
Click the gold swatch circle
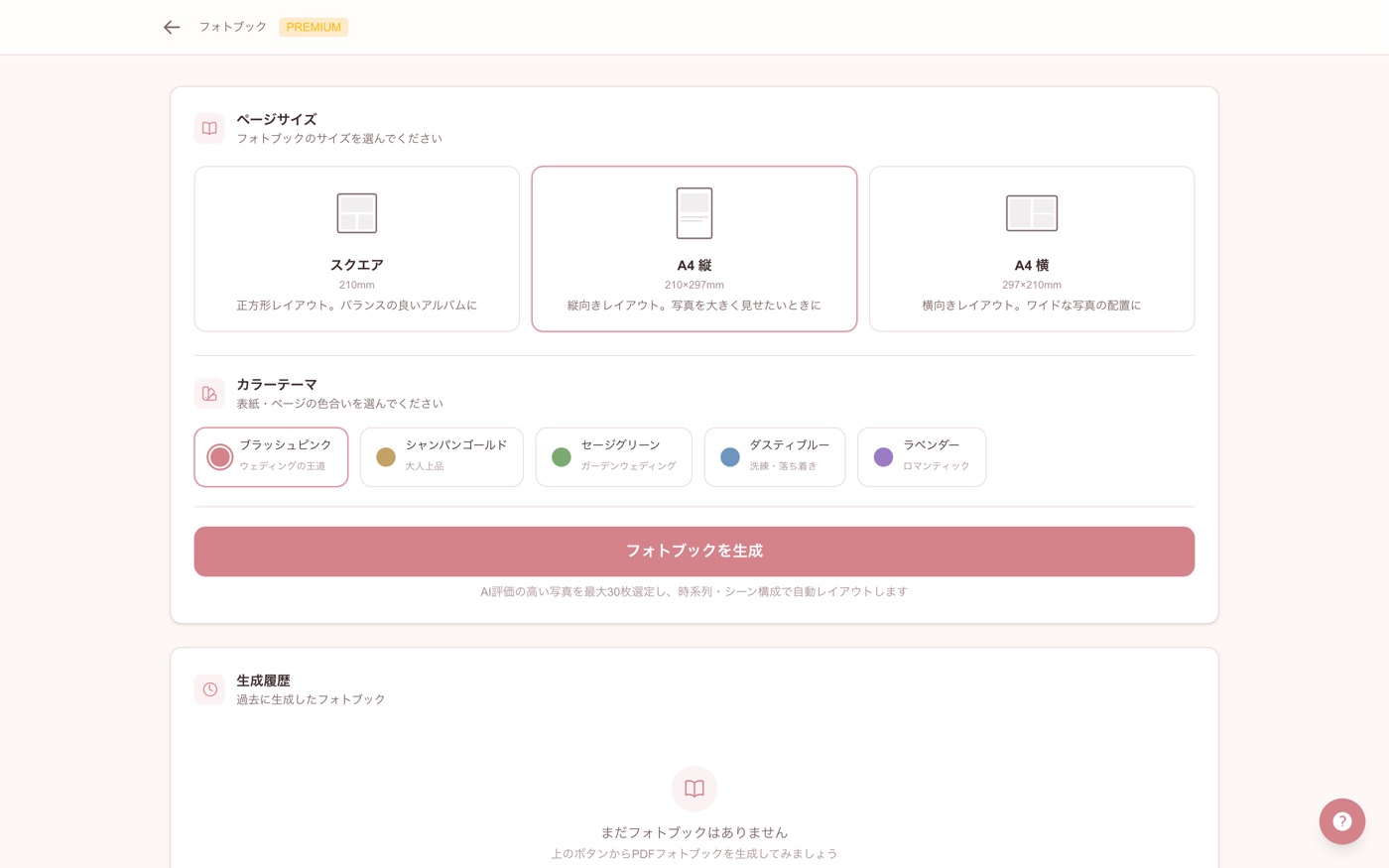pos(386,457)
